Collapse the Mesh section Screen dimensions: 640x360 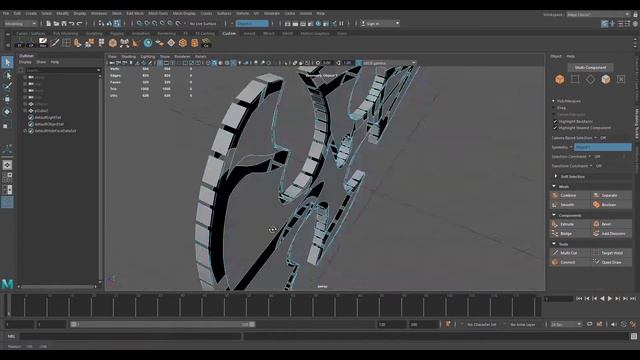tap(554, 187)
